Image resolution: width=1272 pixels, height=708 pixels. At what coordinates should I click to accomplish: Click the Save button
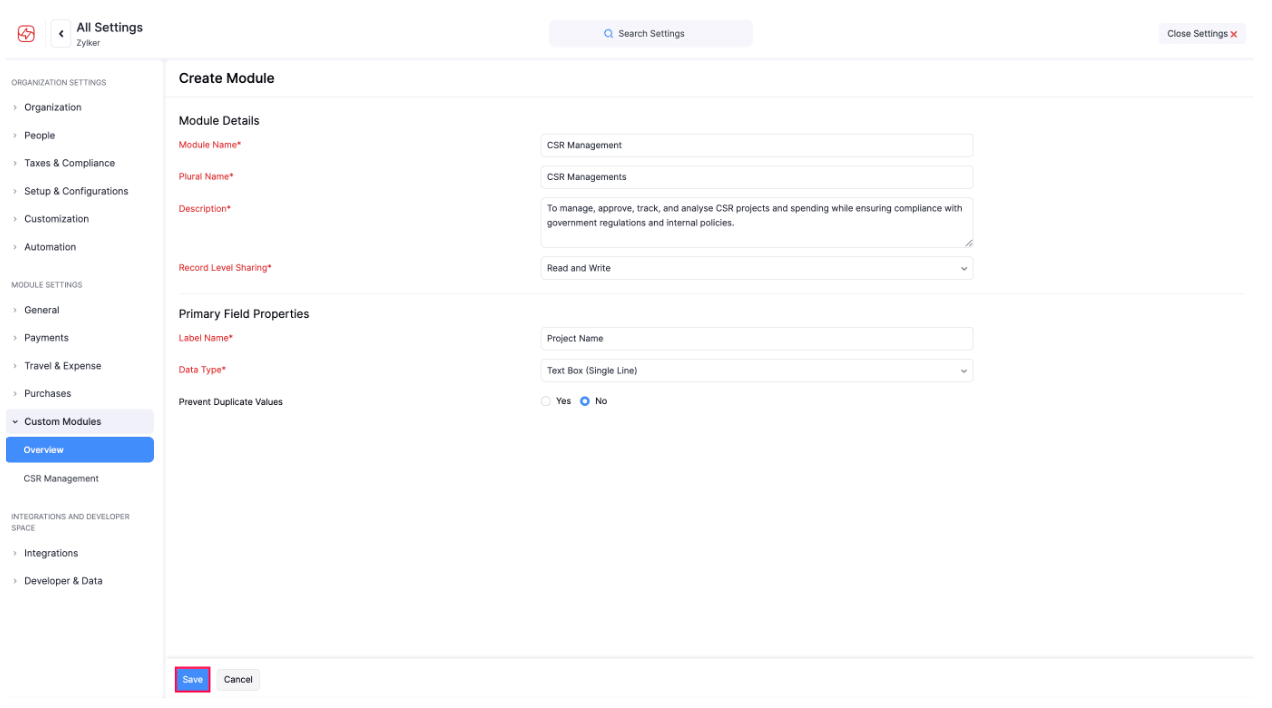coord(192,679)
